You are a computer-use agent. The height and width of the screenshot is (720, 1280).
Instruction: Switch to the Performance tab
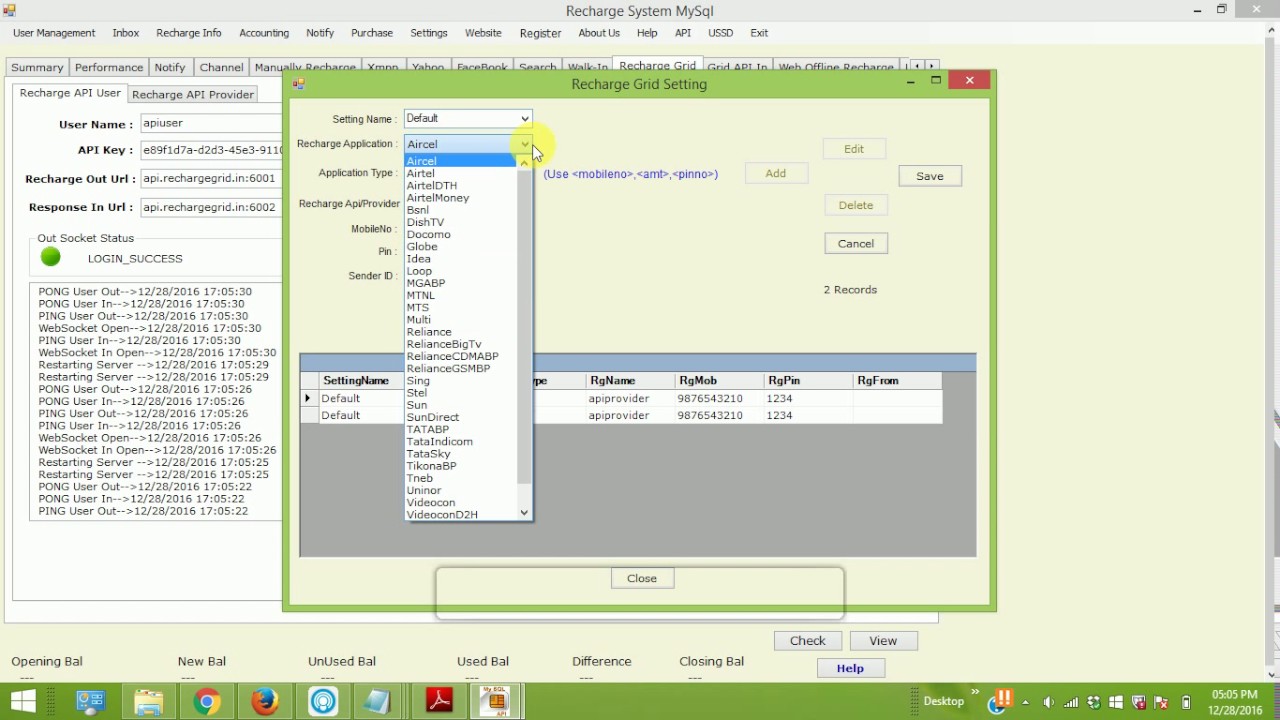[x=109, y=67]
